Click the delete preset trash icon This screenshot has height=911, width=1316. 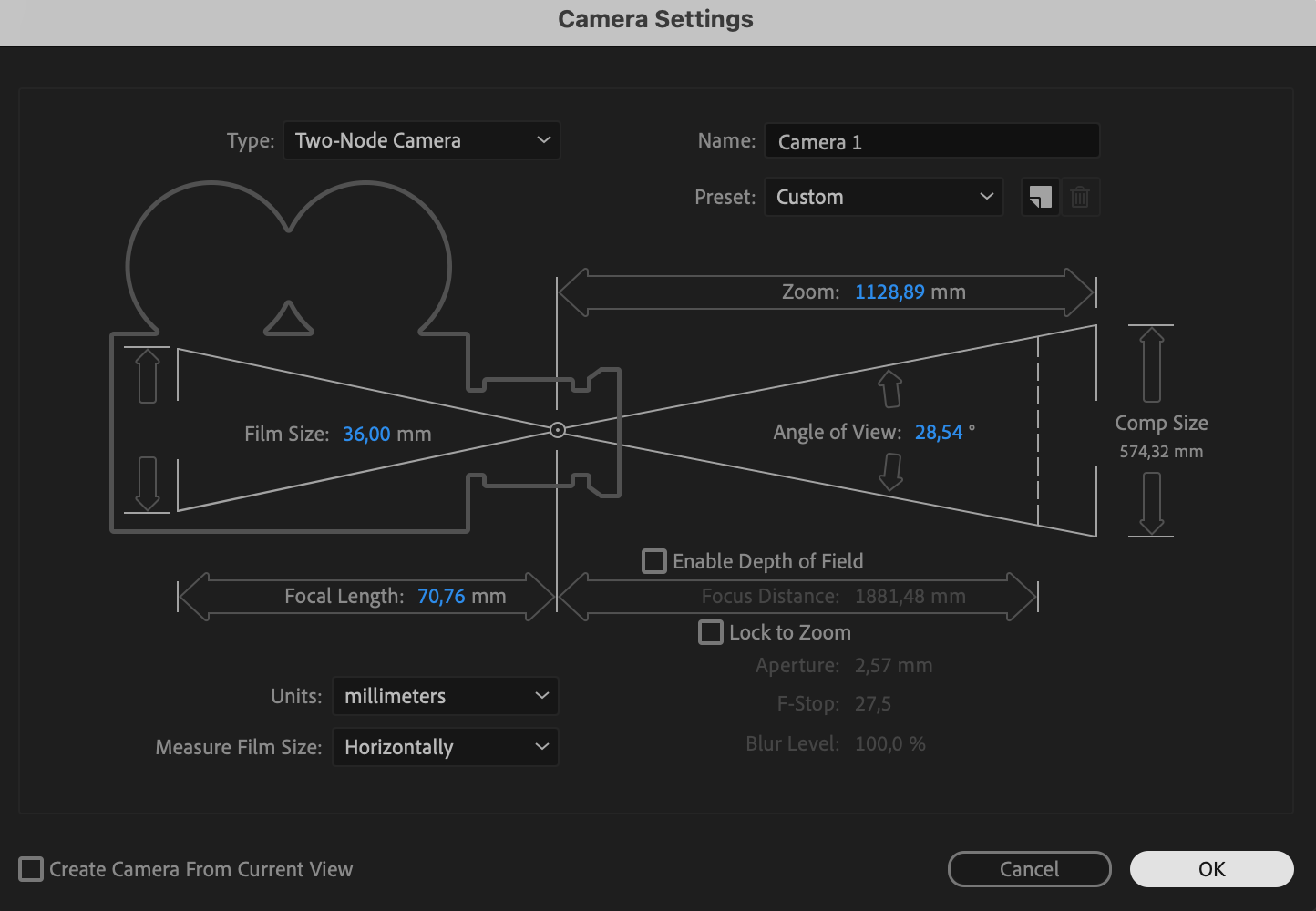tap(1080, 197)
